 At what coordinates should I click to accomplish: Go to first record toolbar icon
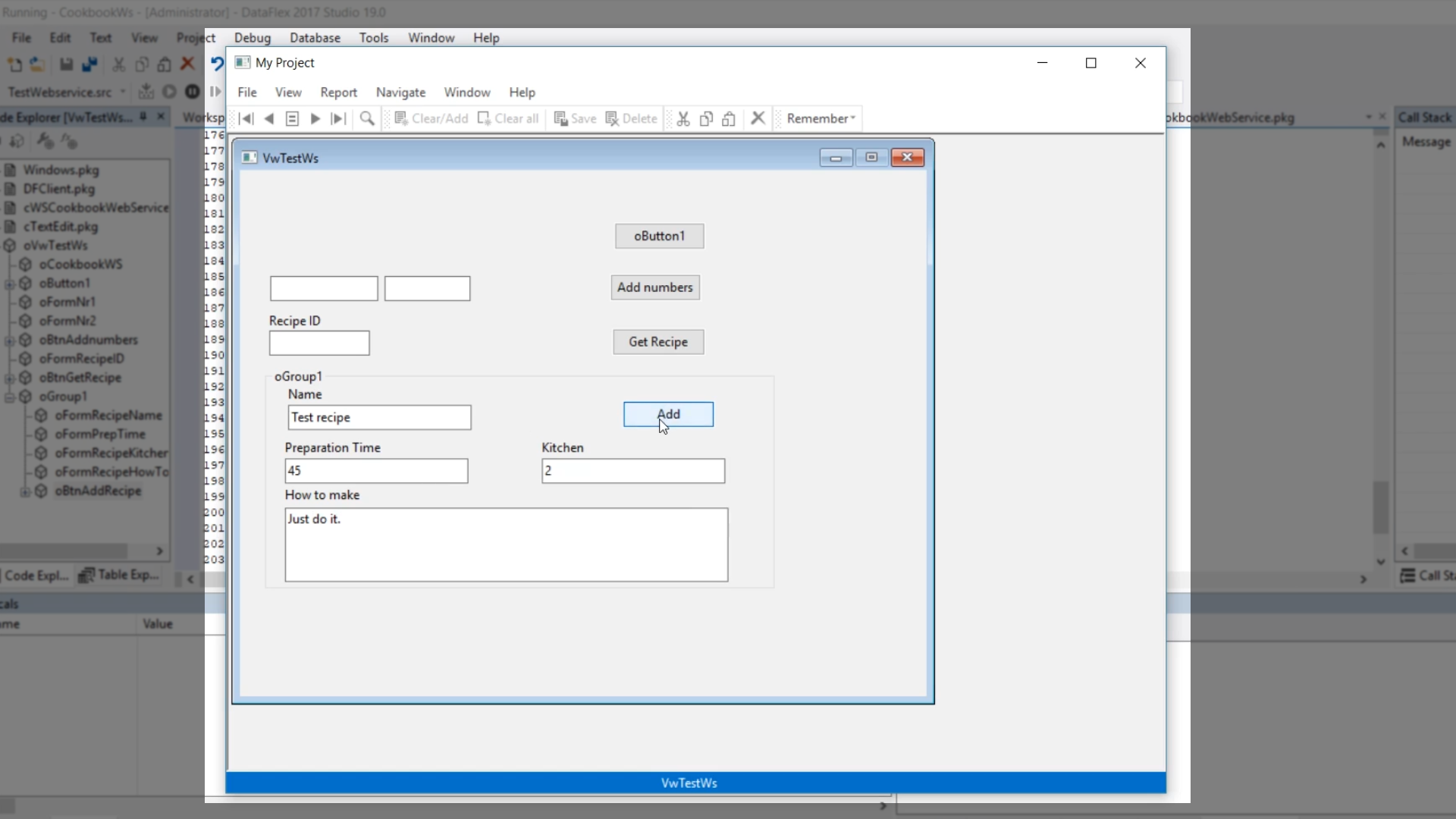coord(246,119)
